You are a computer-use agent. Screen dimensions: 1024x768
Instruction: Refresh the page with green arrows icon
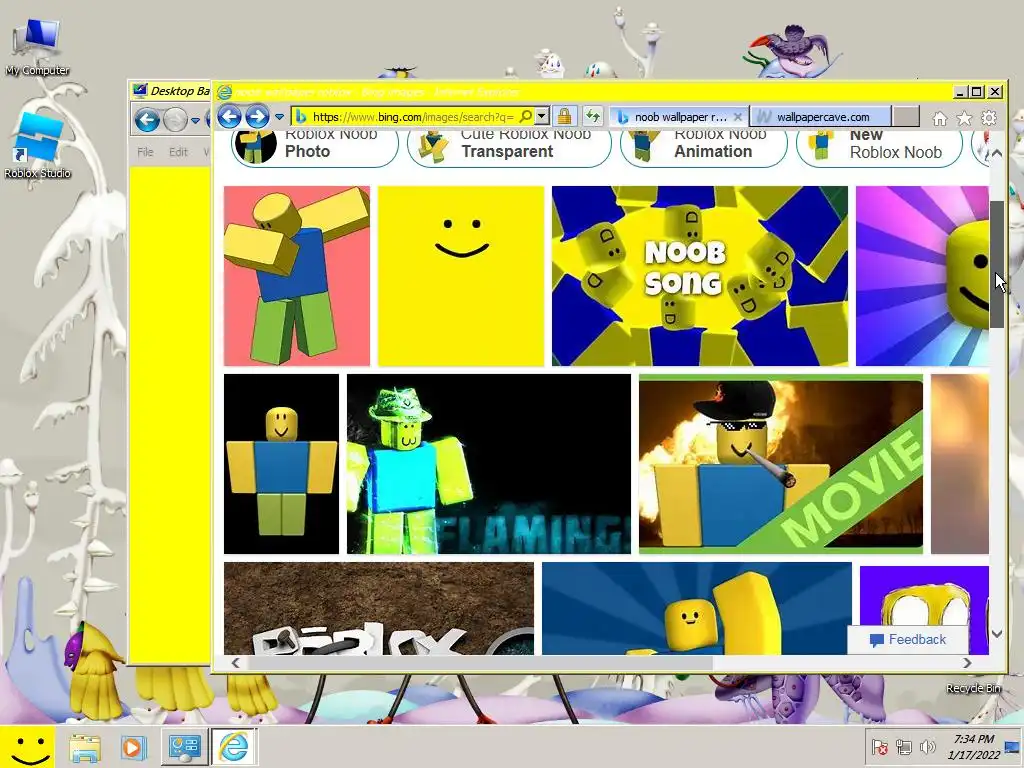coord(592,117)
